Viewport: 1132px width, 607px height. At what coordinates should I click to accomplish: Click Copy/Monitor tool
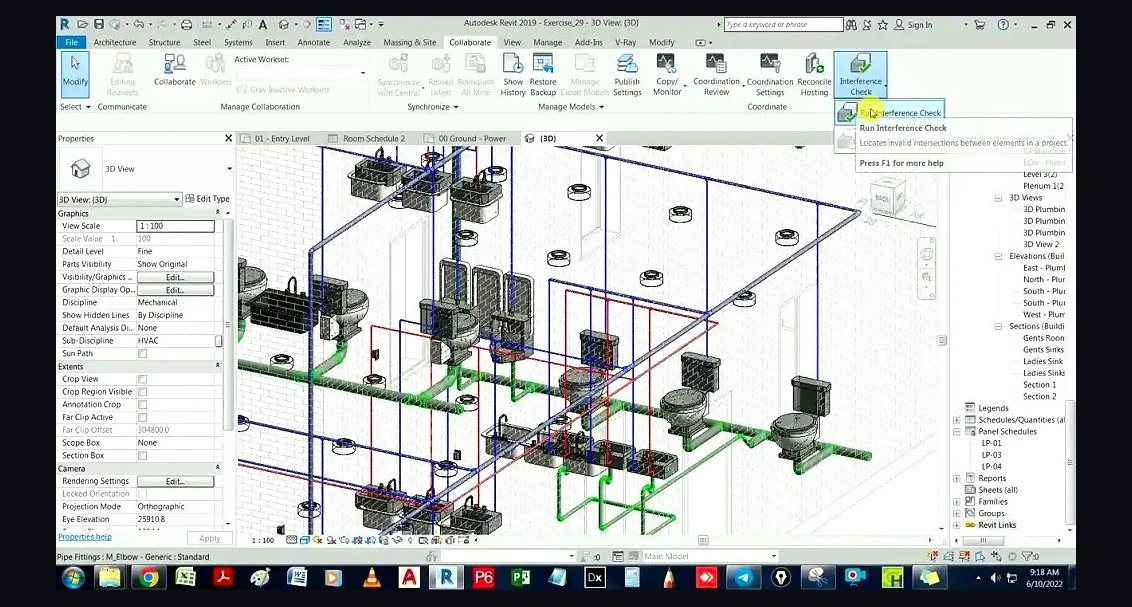pyautogui.click(x=667, y=74)
